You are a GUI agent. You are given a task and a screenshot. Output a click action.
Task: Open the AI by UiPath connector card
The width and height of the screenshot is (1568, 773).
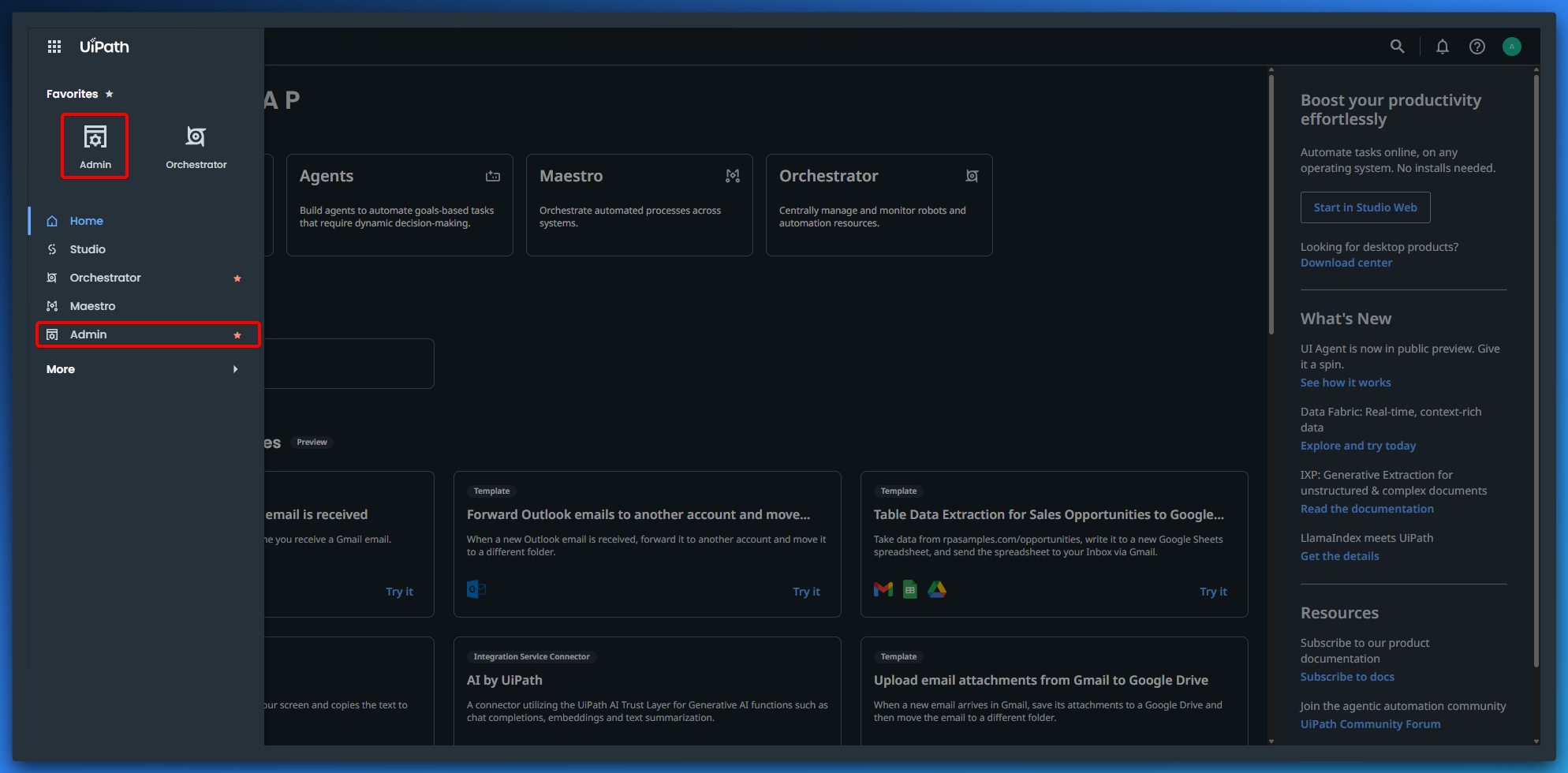[x=648, y=691]
